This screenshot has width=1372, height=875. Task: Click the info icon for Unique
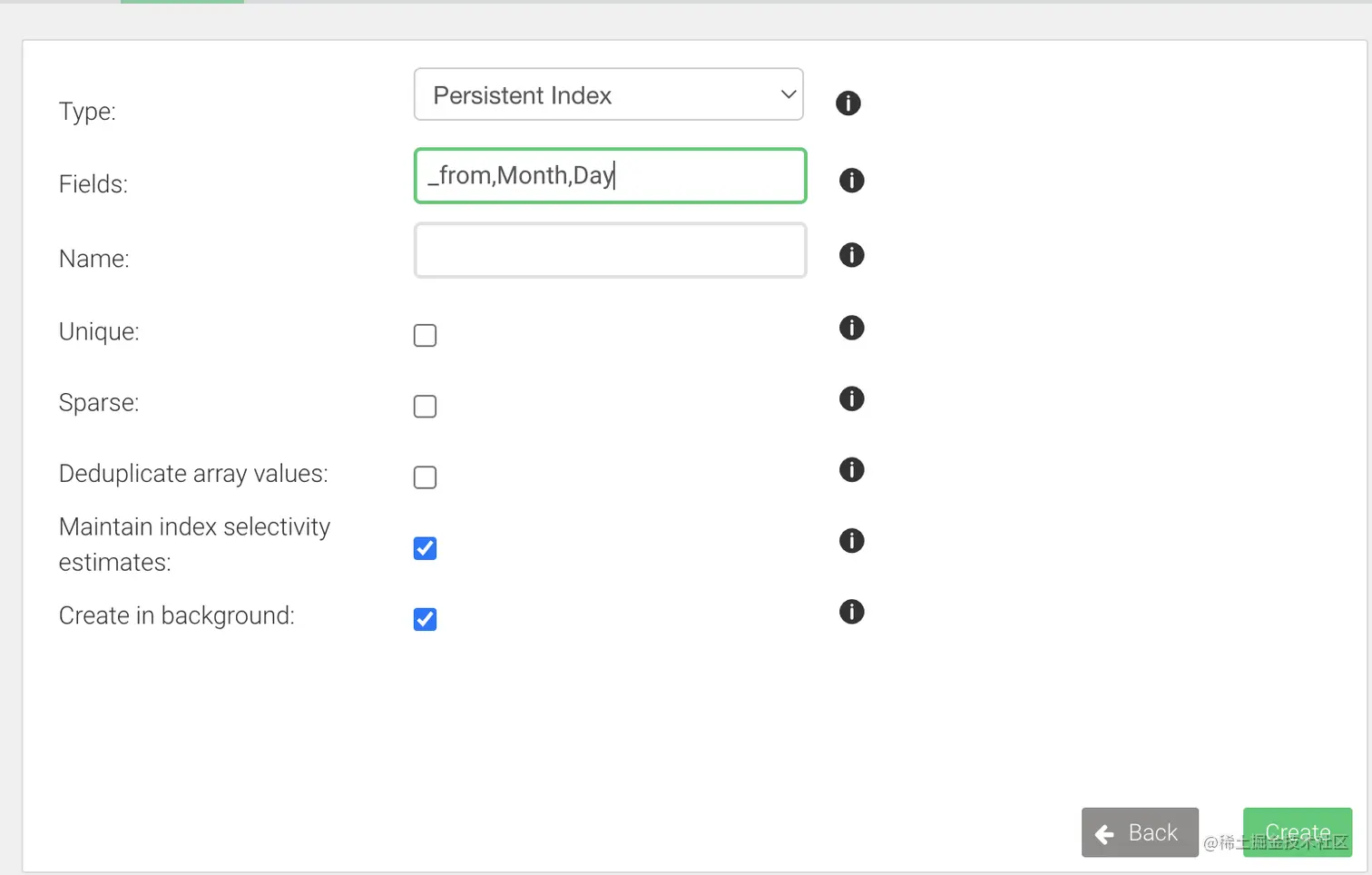click(851, 328)
